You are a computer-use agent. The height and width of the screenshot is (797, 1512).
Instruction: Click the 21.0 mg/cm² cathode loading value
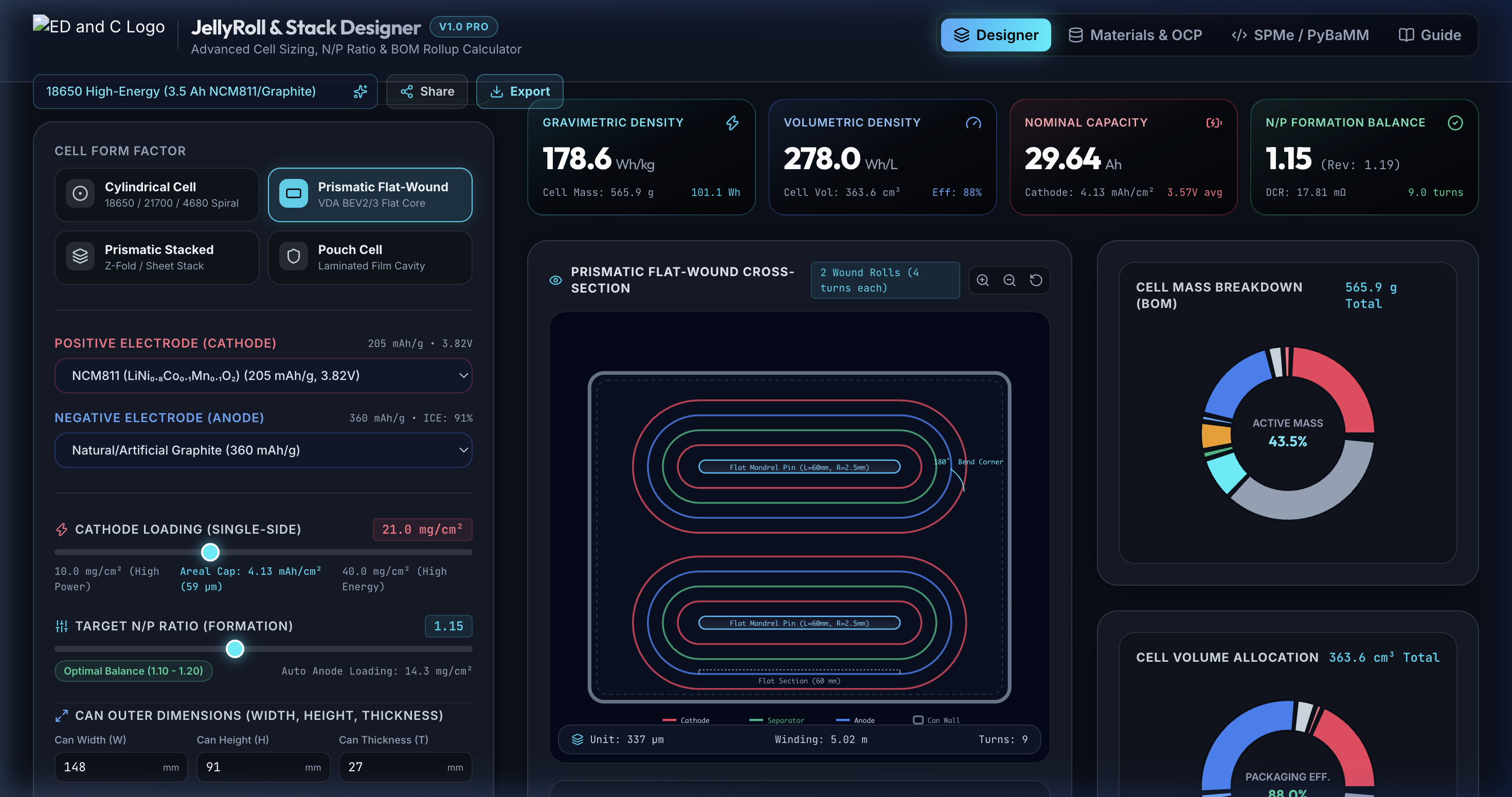[422, 530]
